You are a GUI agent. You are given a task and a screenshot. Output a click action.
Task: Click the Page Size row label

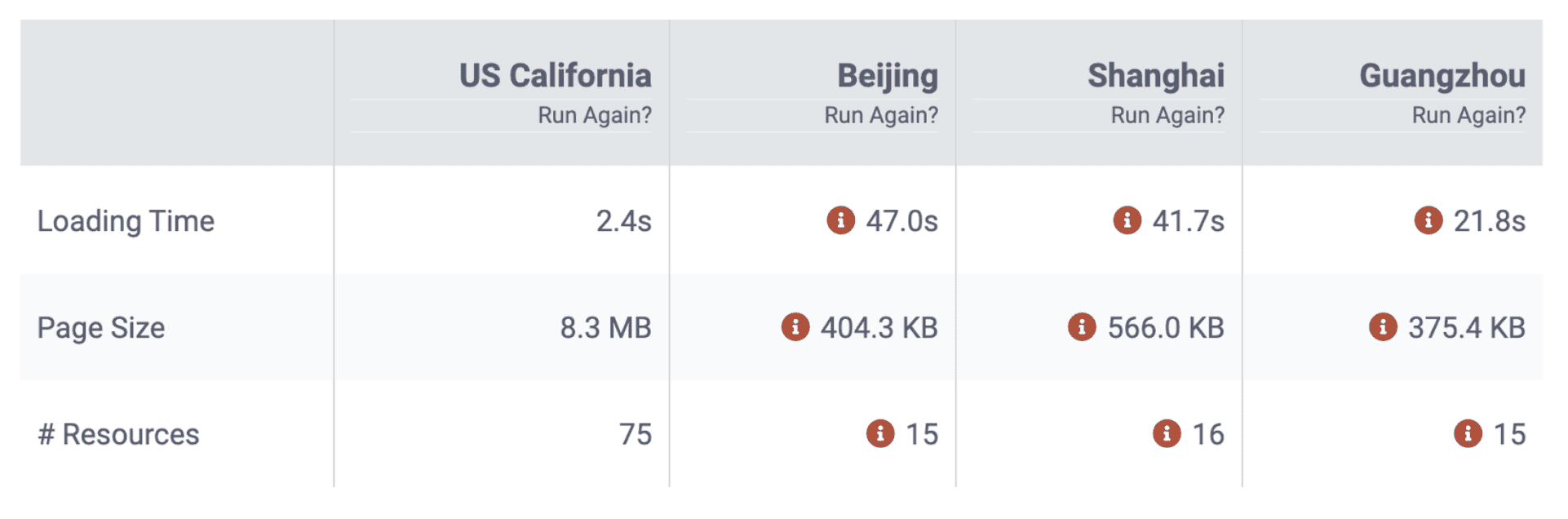[x=101, y=328]
